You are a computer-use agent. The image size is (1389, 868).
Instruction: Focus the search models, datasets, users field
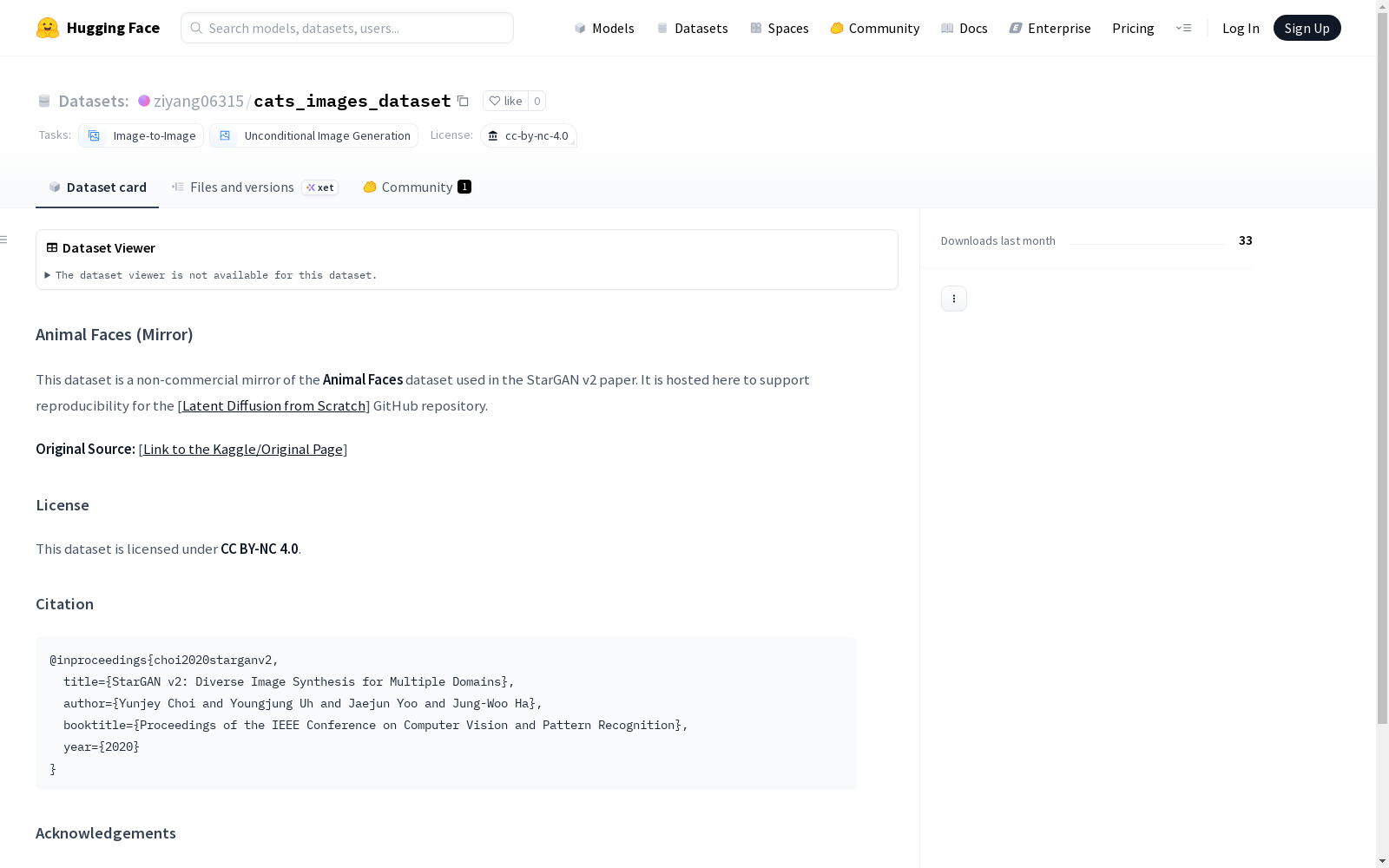tap(347, 28)
